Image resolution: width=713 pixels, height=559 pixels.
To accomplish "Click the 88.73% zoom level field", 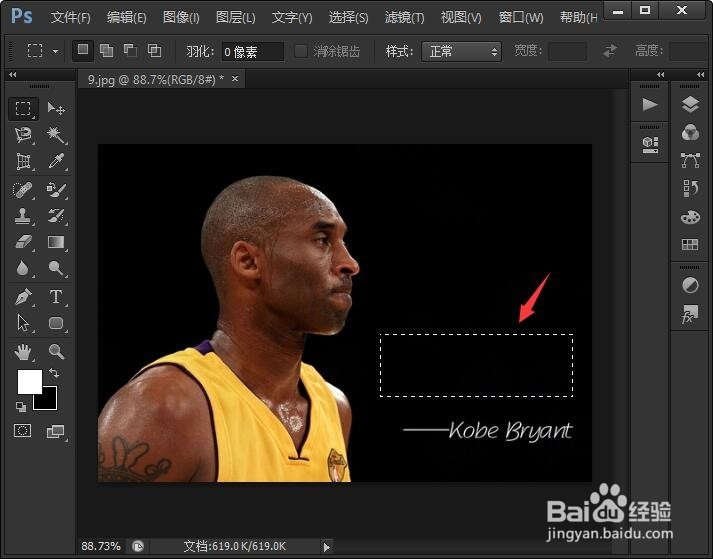I will coord(101,546).
